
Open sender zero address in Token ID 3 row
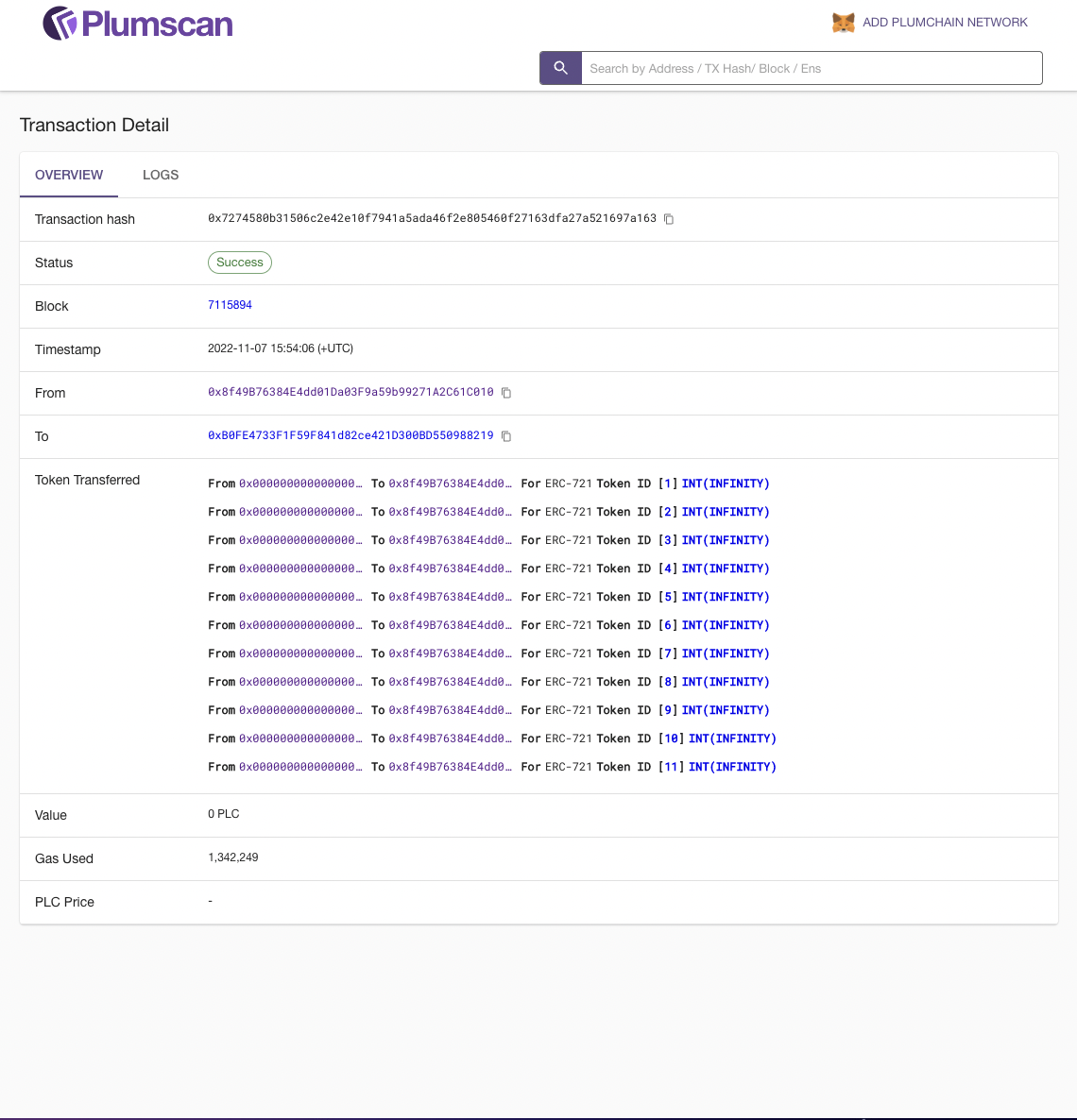click(x=299, y=540)
